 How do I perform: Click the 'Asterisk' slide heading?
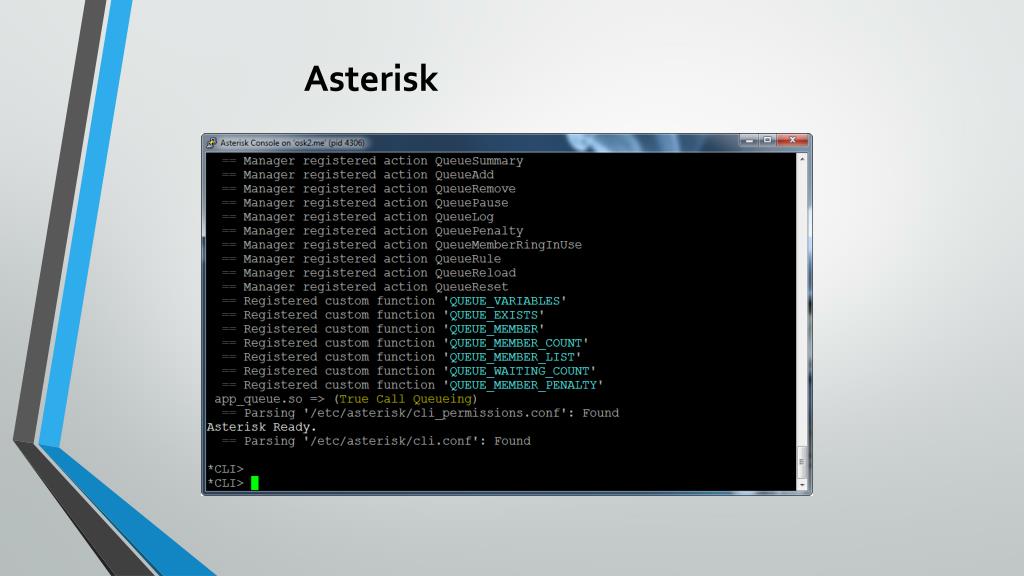pyautogui.click(x=371, y=78)
